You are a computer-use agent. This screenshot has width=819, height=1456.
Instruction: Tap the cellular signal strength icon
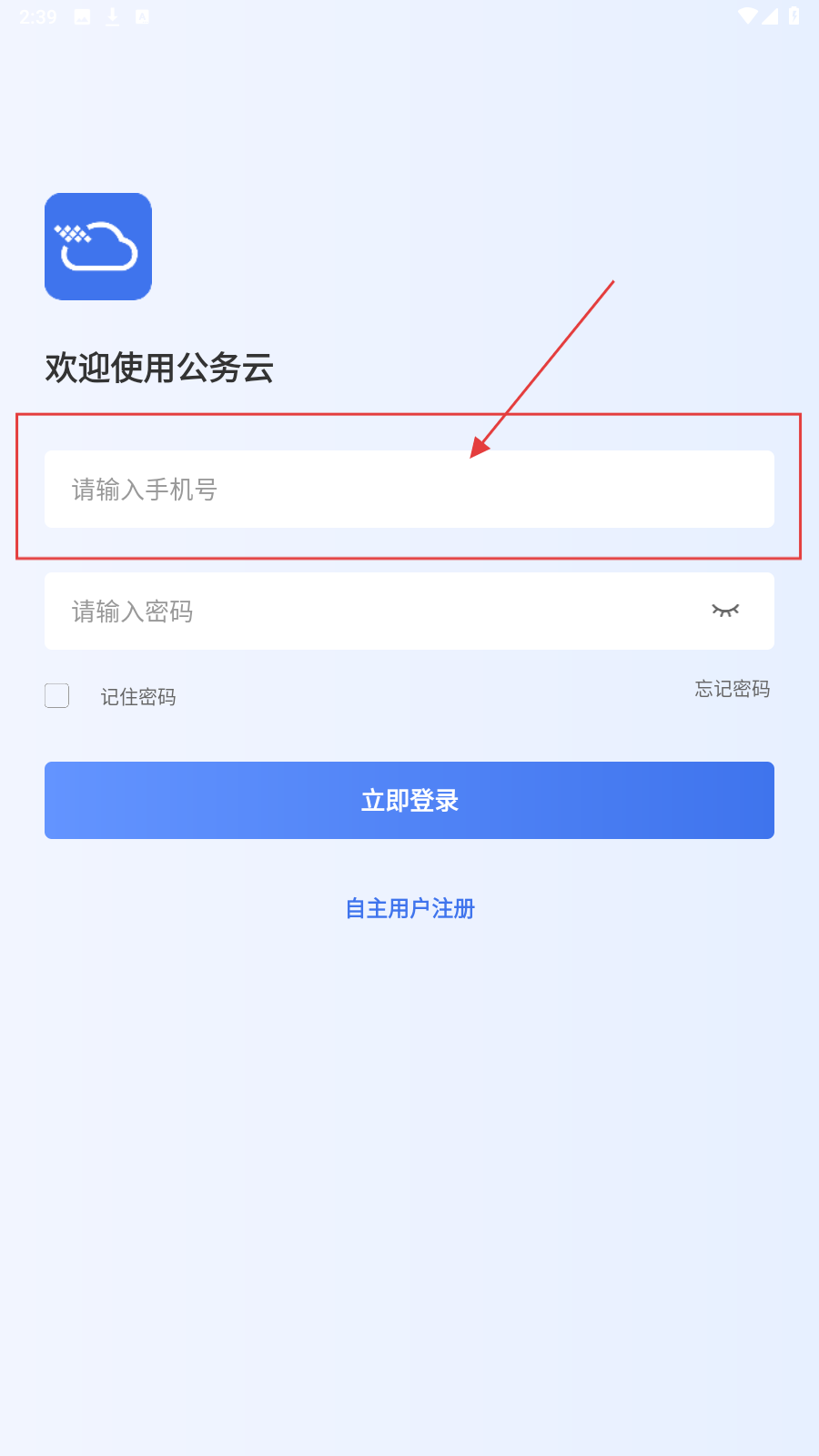(770, 15)
